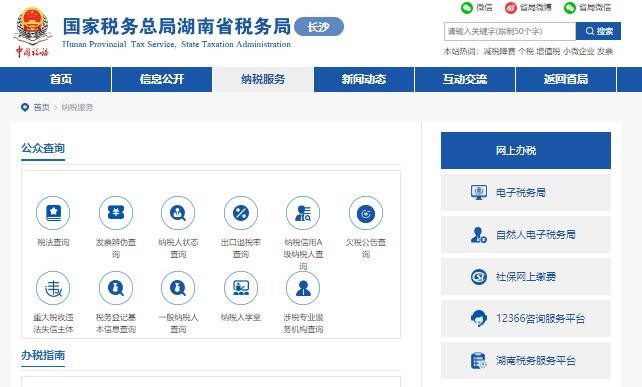The height and width of the screenshot is (387, 642).
Task: Click hot word 小微企业
Action: pyautogui.click(x=579, y=52)
